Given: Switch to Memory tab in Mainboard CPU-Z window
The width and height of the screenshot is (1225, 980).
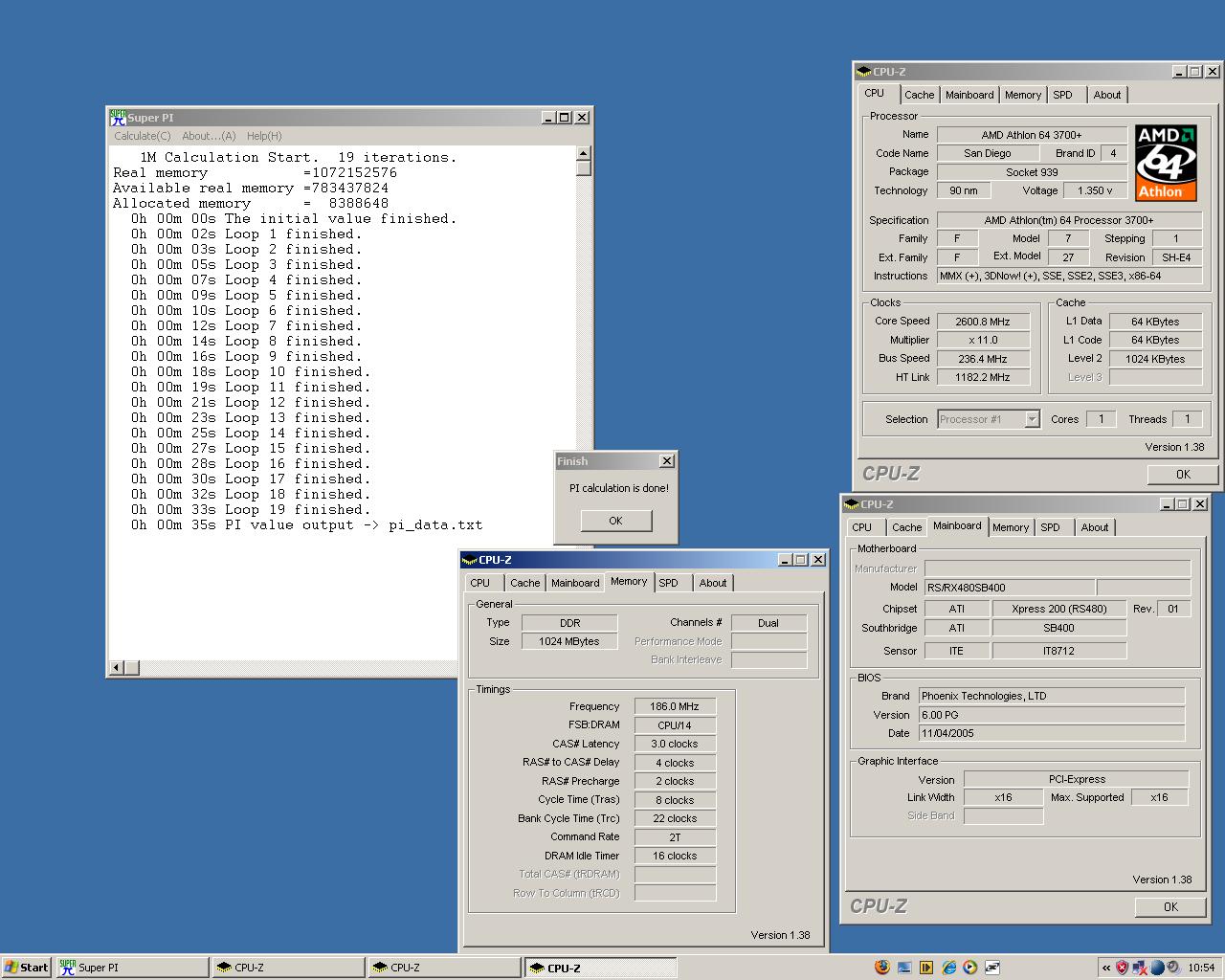Looking at the screenshot, I should click(x=1011, y=527).
